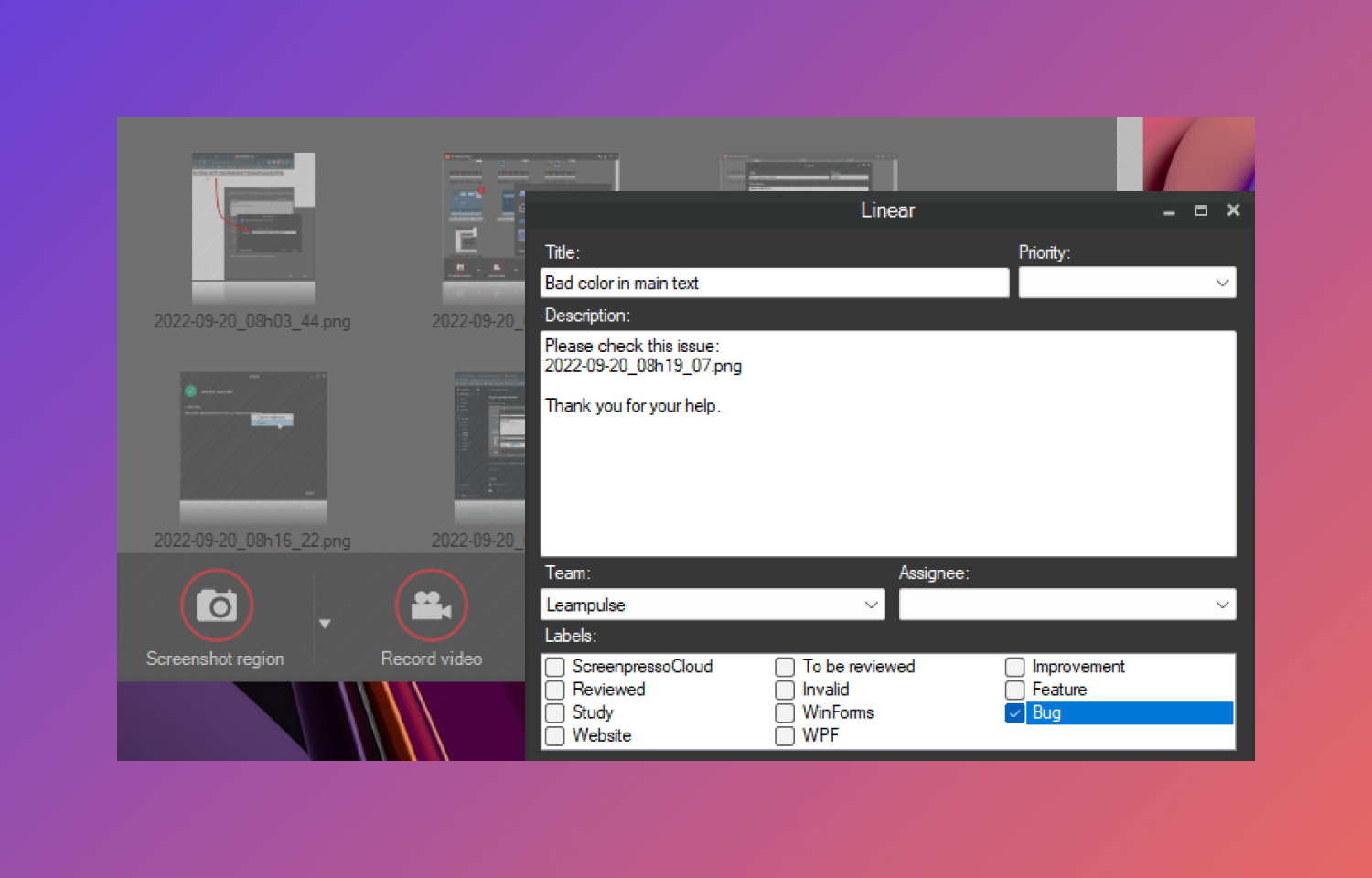The image size is (1372, 878).
Task: Select thumbnail 2022-09-20_08h16_22.png
Action: [253, 448]
